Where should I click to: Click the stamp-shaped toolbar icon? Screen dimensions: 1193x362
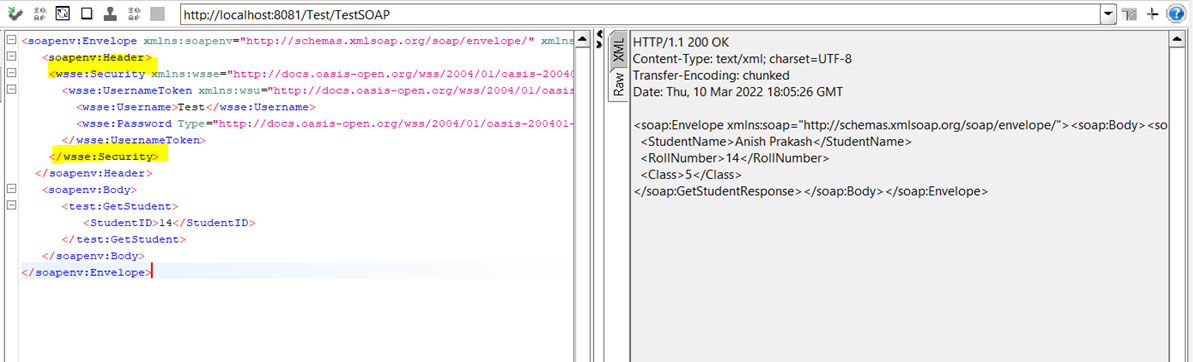(x=110, y=14)
